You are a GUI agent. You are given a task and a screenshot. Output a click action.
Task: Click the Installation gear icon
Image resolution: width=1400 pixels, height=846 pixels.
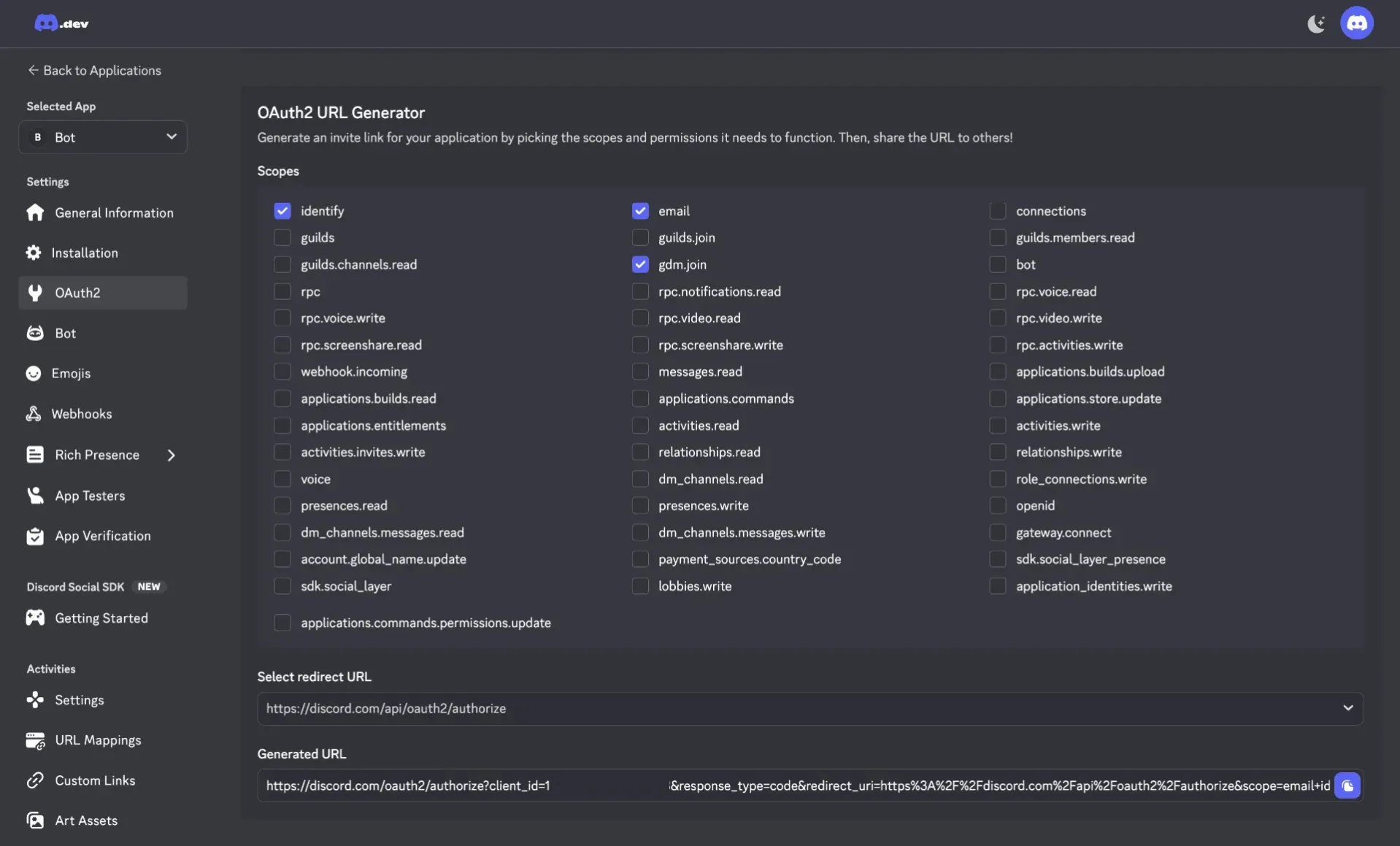point(34,253)
